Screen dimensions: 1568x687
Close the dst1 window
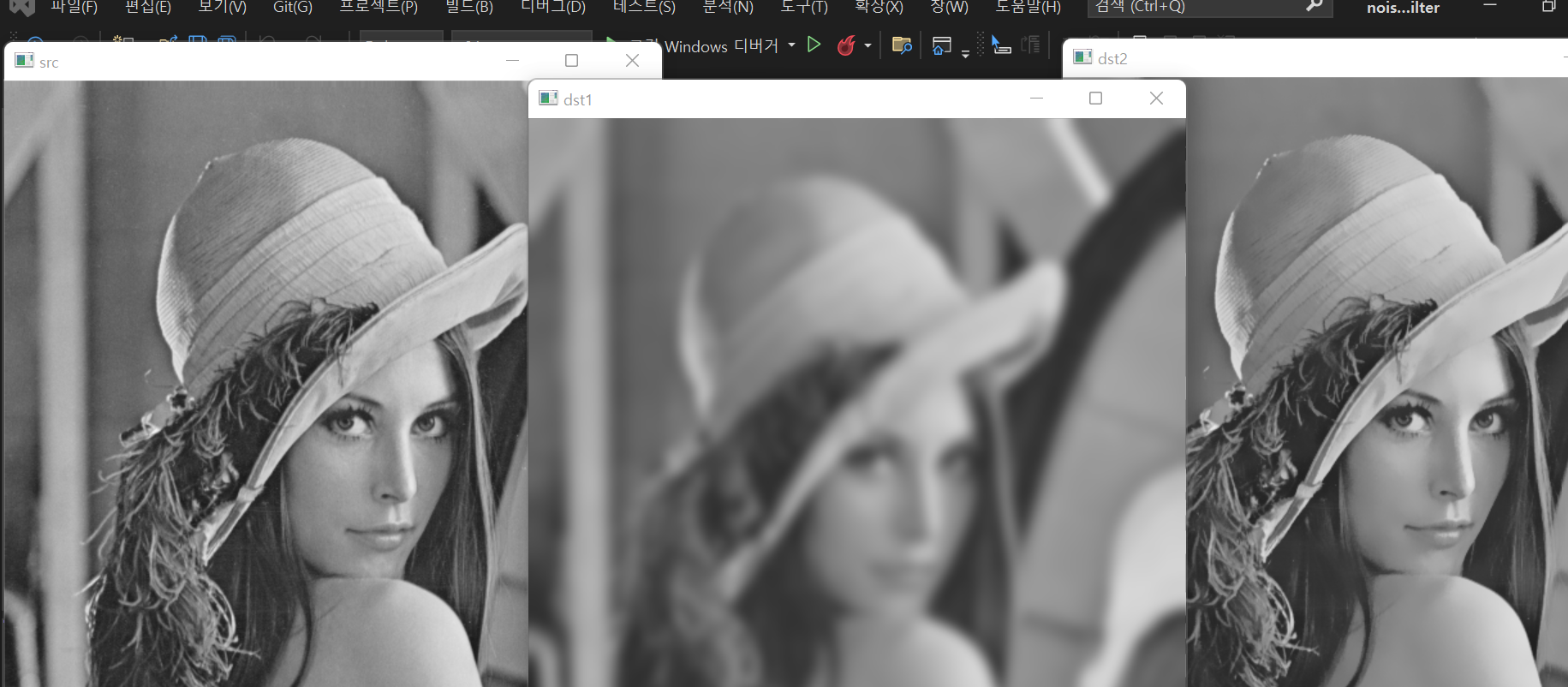point(1156,98)
